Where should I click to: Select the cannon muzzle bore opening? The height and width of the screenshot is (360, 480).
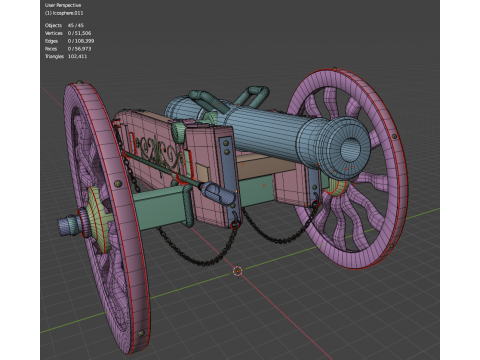(350, 149)
